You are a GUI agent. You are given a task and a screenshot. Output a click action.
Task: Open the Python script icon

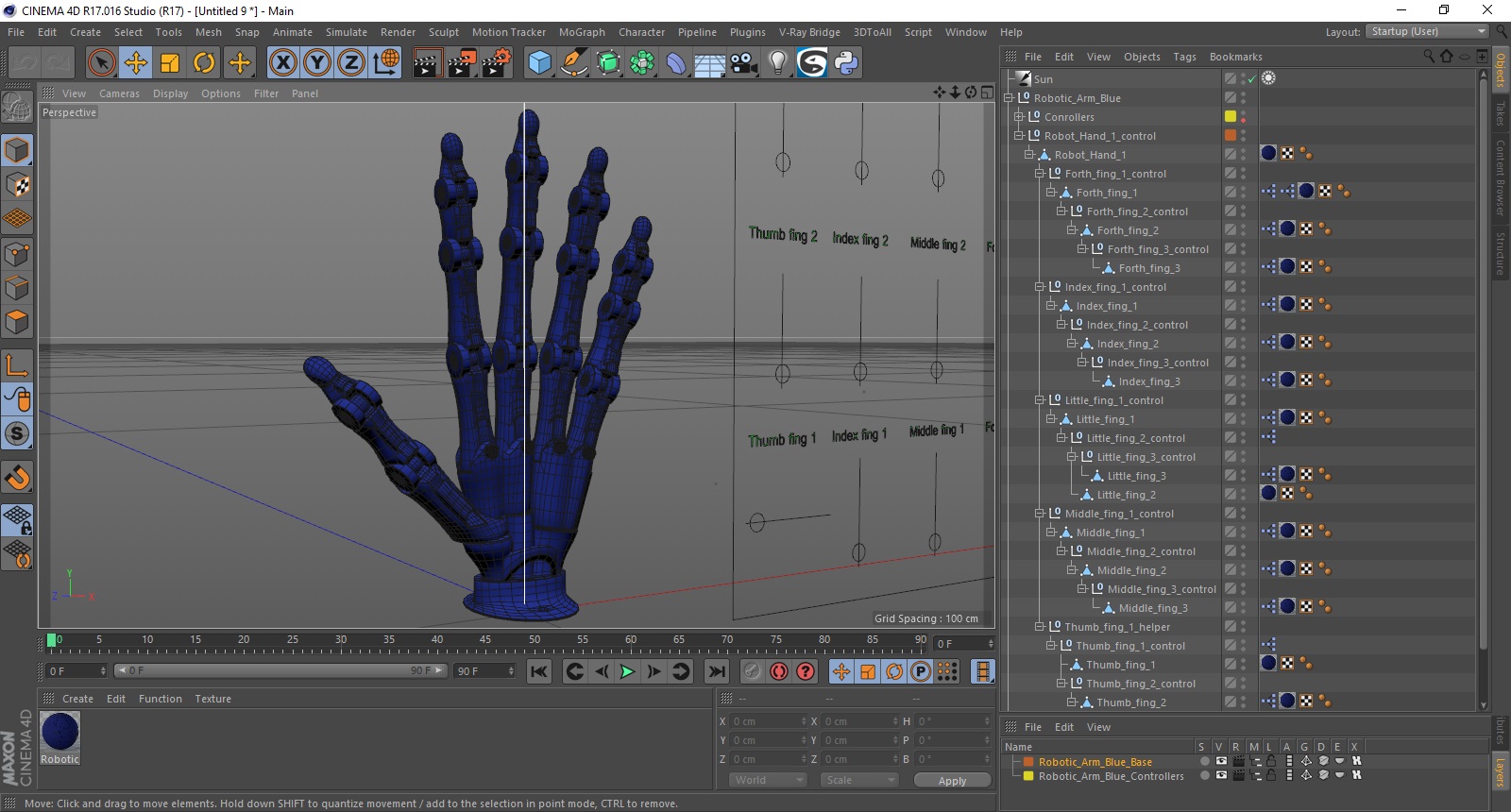846,63
